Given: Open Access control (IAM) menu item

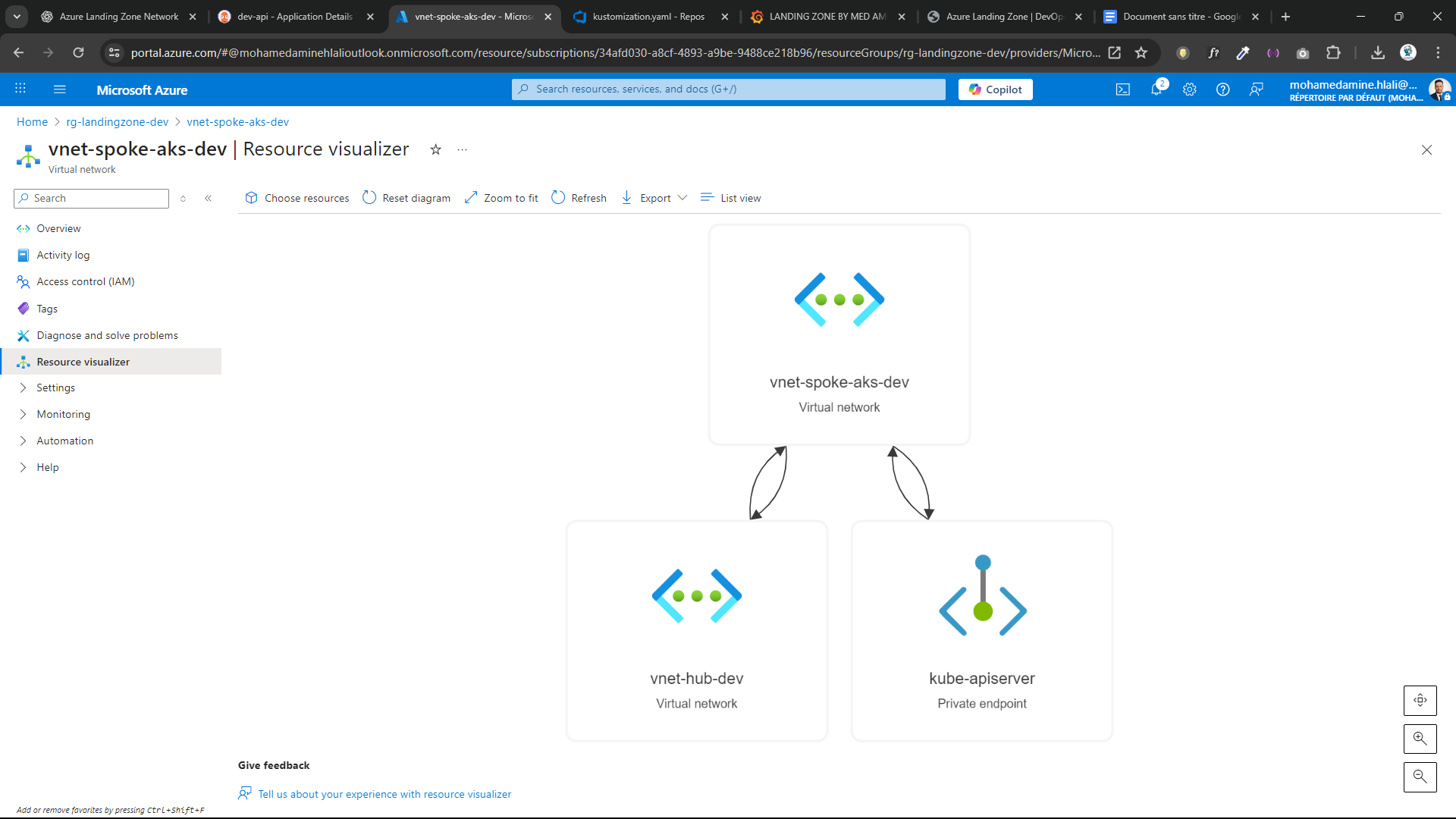Looking at the screenshot, I should click(85, 281).
